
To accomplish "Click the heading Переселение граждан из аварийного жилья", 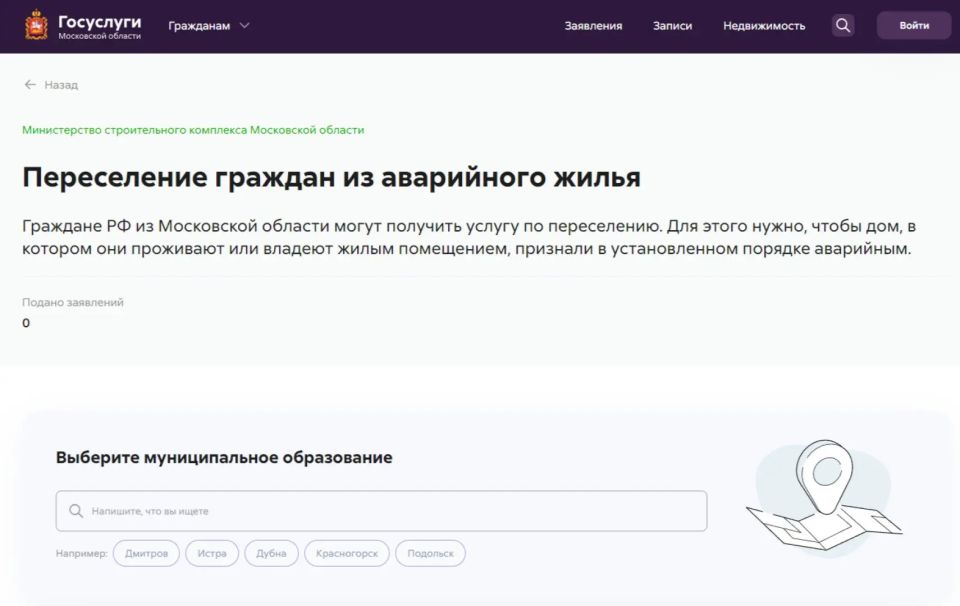I will tap(331, 178).
